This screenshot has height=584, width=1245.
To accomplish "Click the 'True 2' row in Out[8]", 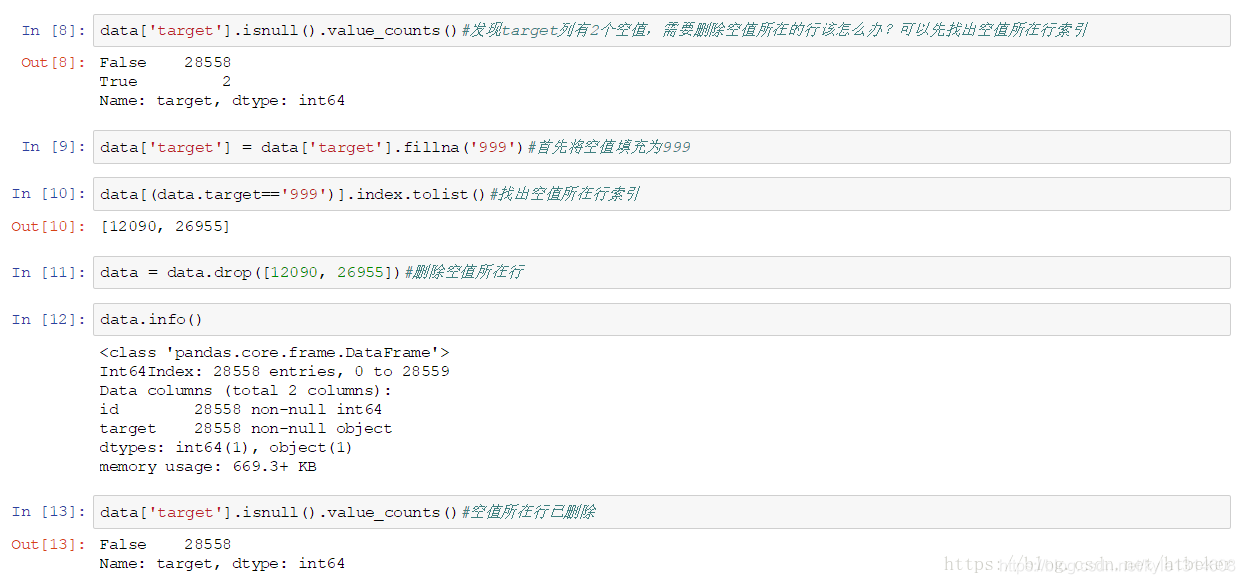I will point(165,81).
